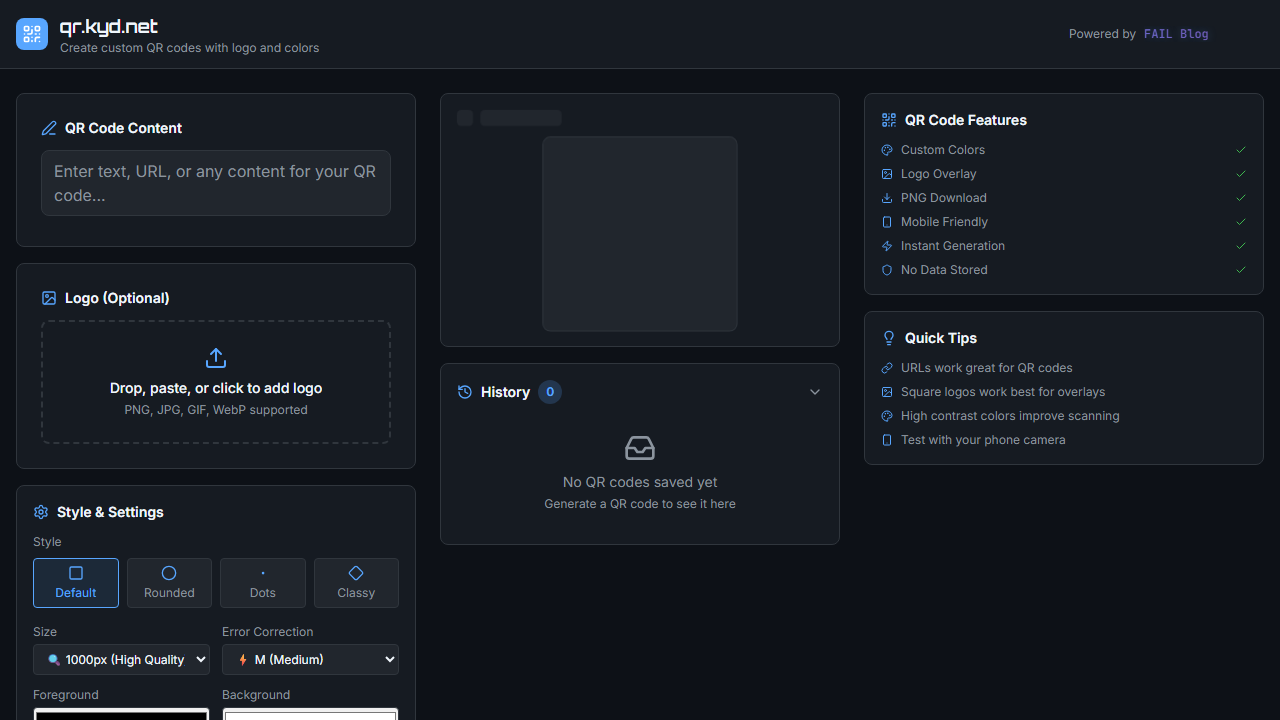The height and width of the screenshot is (720, 1280).
Task: Click the qr.kyd.net logo icon in the header
Action: click(x=31, y=33)
